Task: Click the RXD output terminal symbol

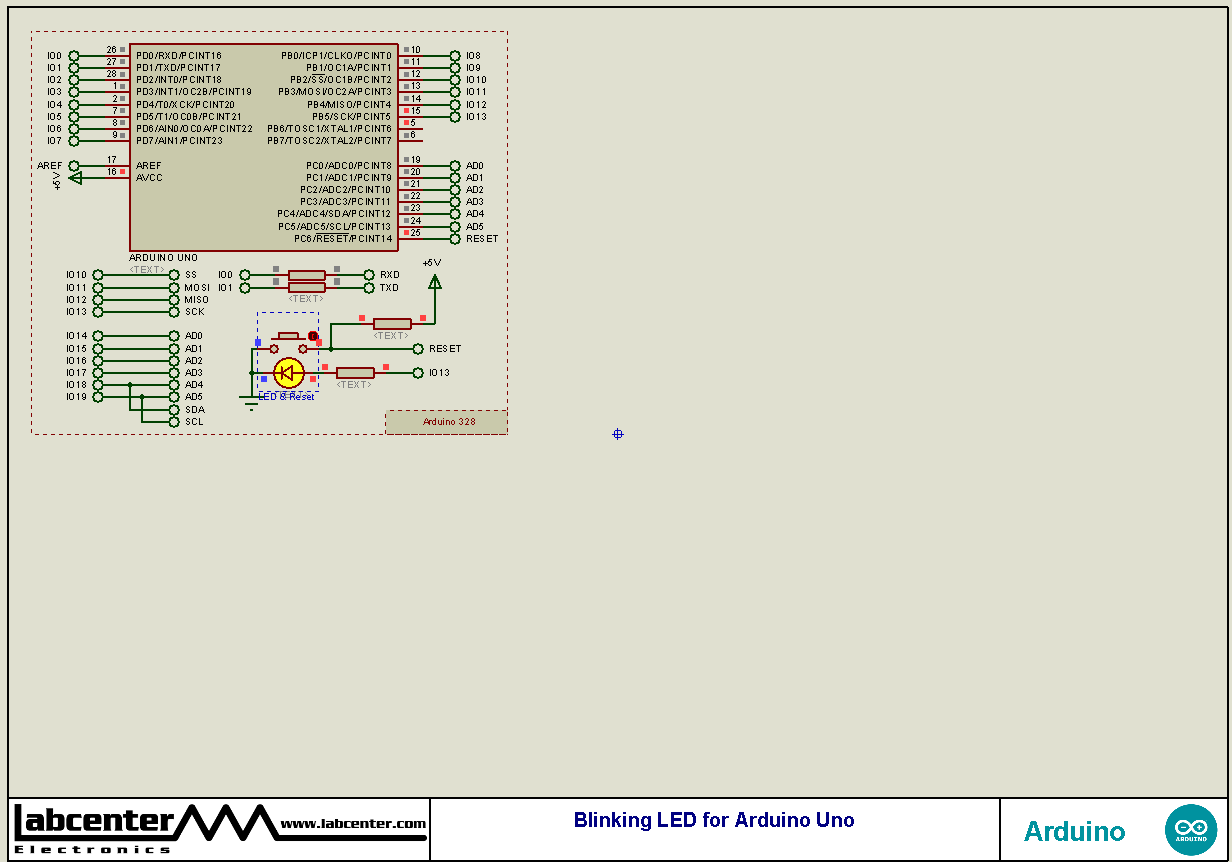Action: click(367, 274)
